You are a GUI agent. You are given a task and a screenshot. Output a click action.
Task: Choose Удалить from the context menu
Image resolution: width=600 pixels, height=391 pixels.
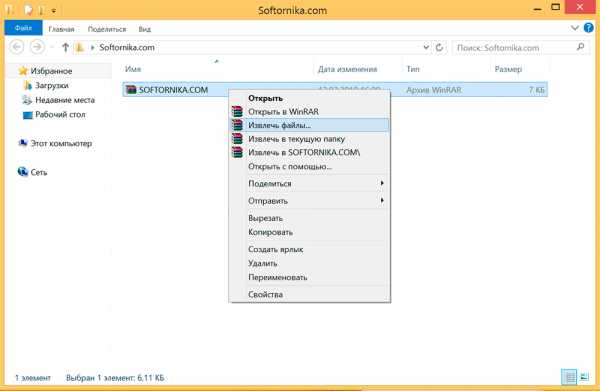tap(309, 263)
